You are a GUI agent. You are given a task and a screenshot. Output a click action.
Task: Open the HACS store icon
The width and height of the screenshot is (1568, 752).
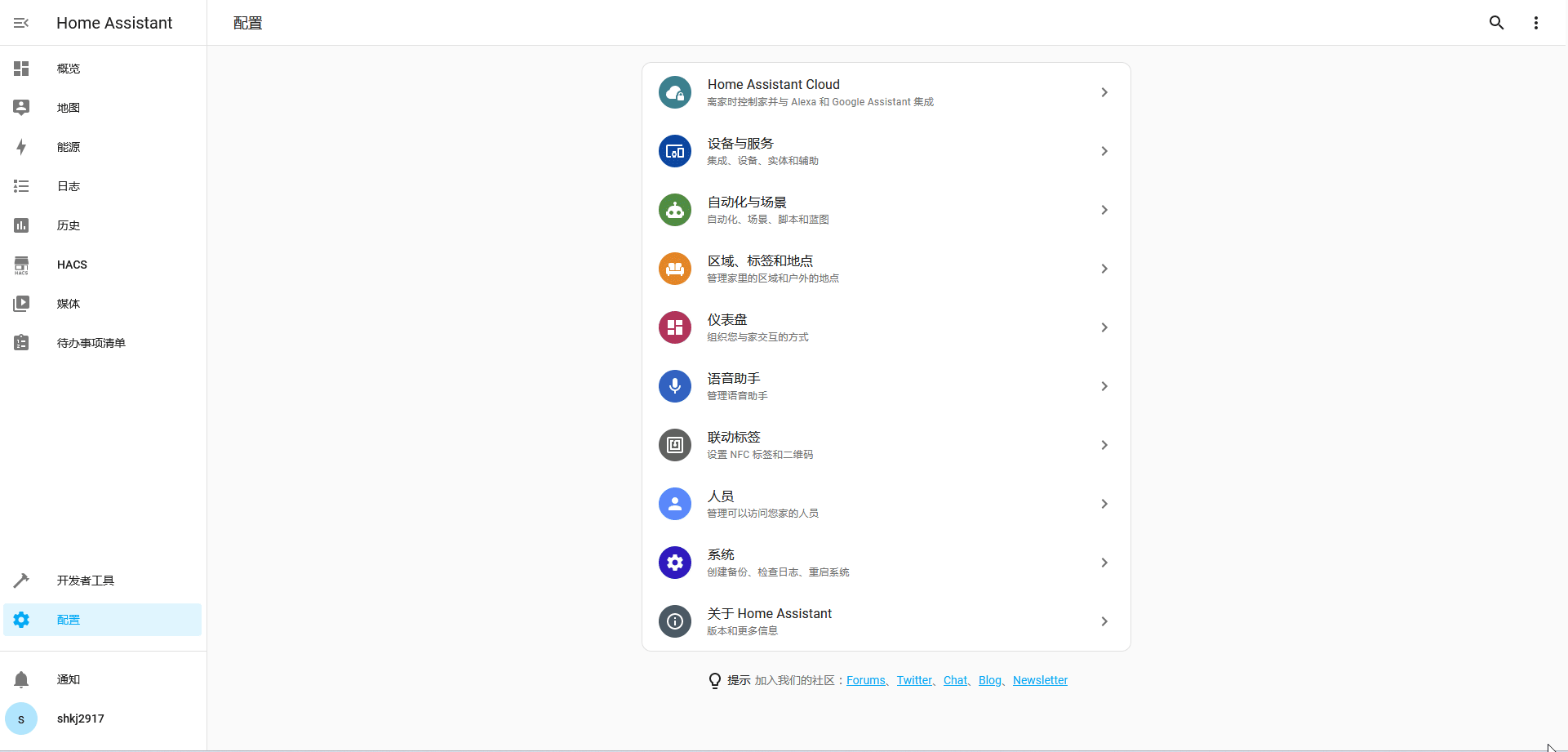coord(21,265)
